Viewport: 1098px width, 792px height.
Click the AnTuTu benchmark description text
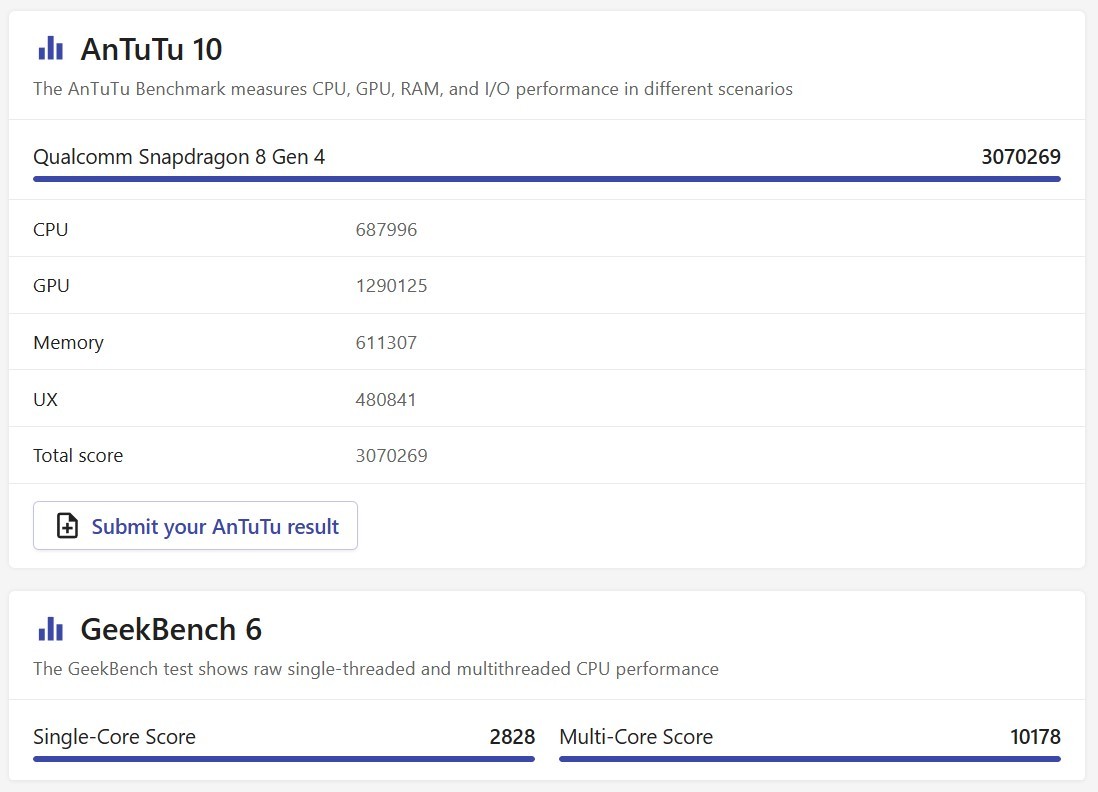click(x=412, y=89)
